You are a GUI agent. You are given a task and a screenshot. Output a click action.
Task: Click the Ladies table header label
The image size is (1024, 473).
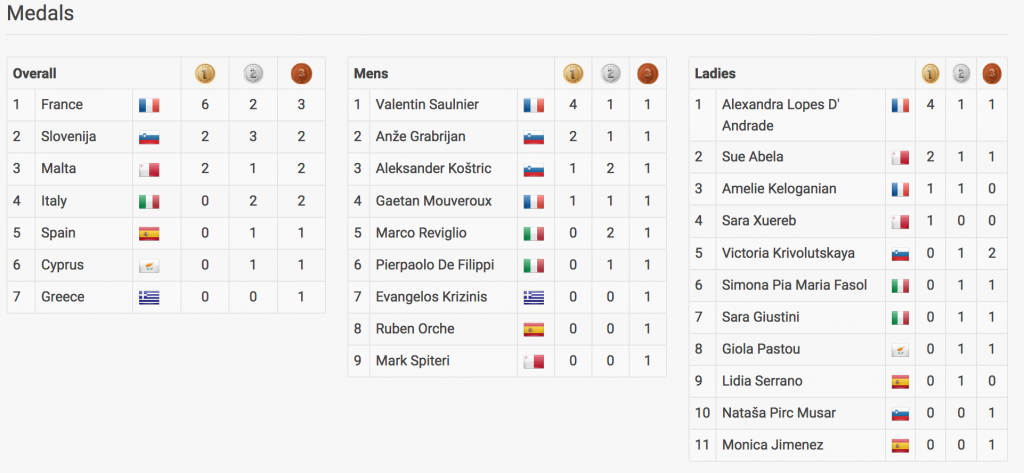715,73
